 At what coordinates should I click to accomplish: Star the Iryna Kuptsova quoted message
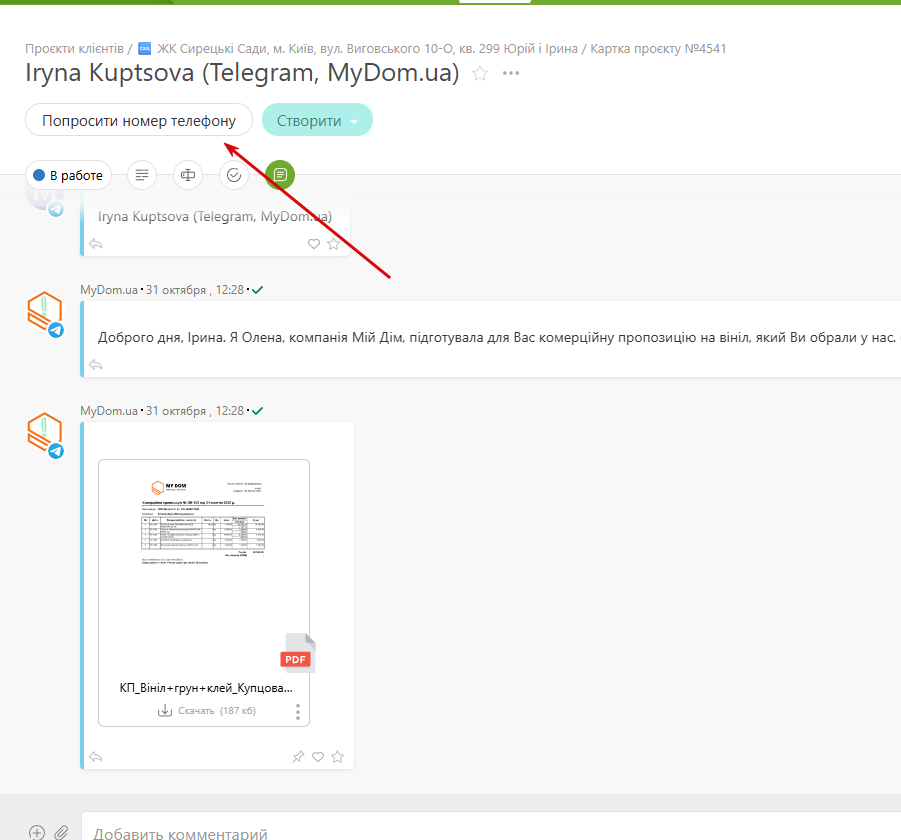pyautogui.click(x=333, y=244)
